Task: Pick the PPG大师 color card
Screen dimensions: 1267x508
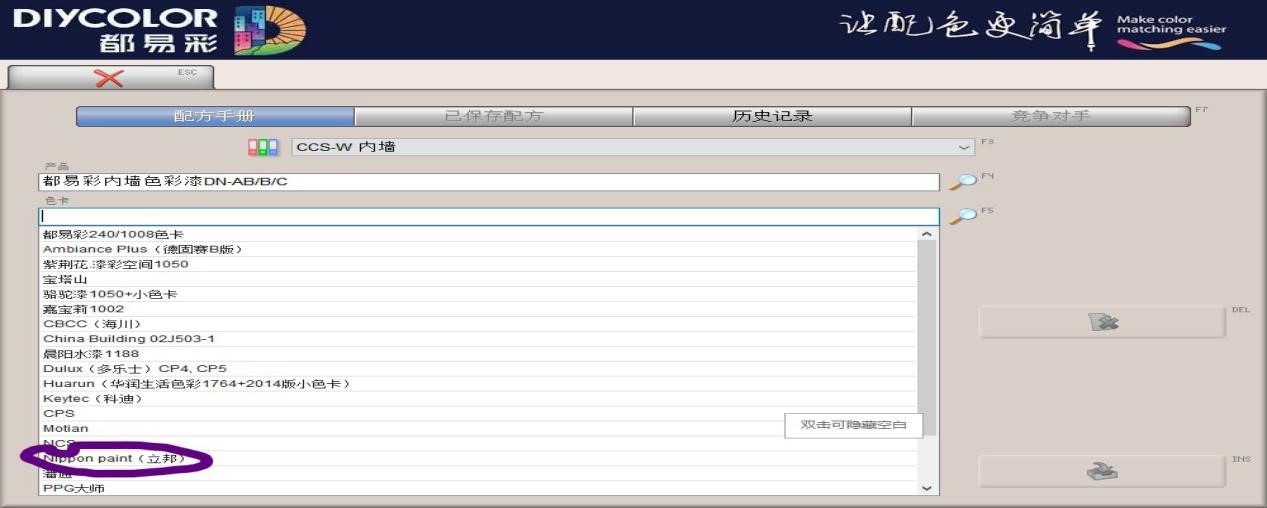Action: click(74, 489)
